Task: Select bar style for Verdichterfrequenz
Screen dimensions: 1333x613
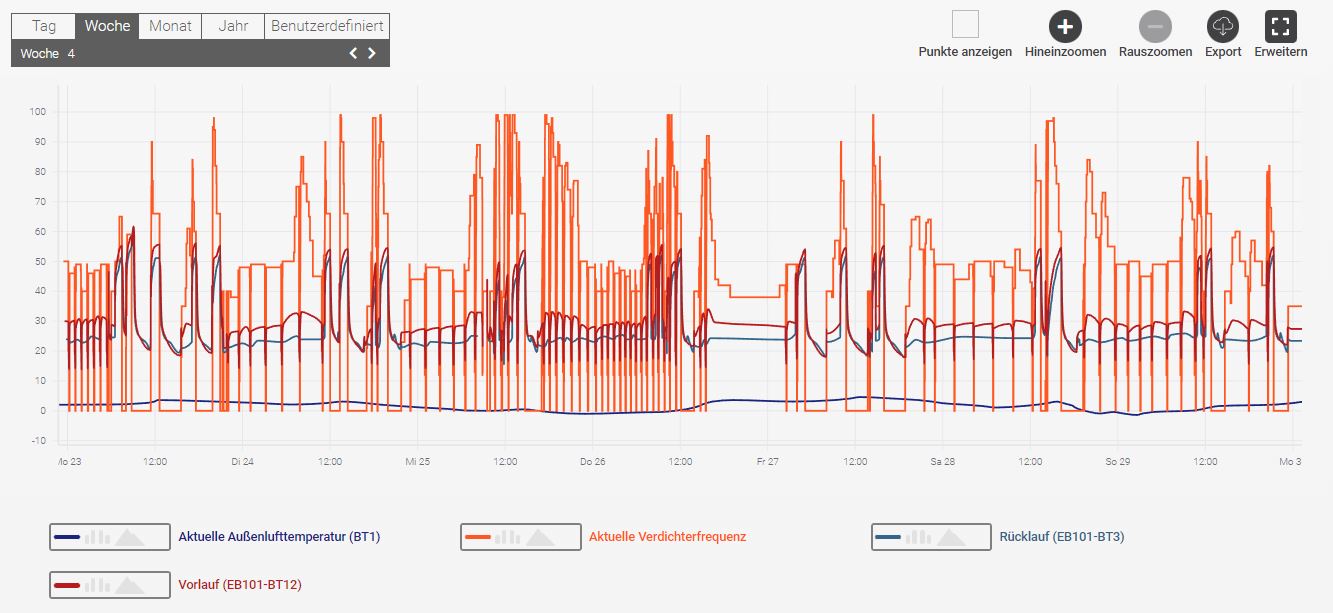Action: pos(508,537)
